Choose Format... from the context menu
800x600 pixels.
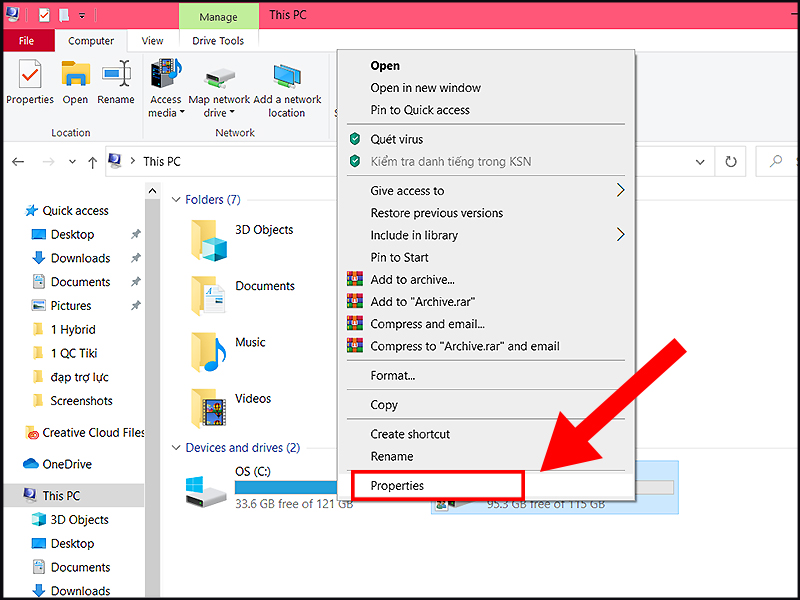[x=392, y=376]
